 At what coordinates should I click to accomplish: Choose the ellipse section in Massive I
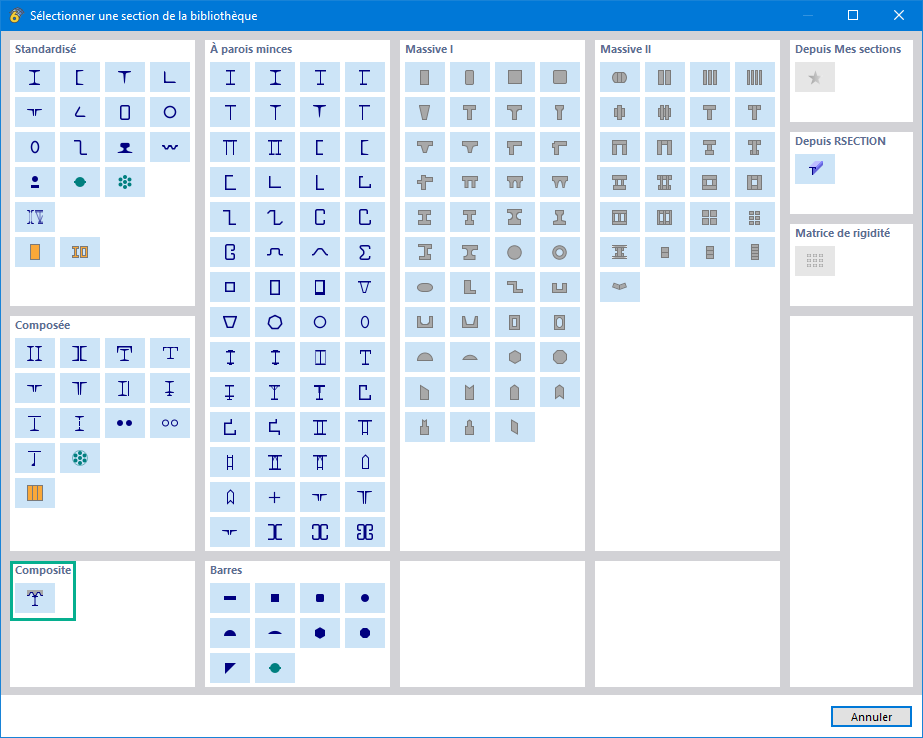tap(424, 287)
